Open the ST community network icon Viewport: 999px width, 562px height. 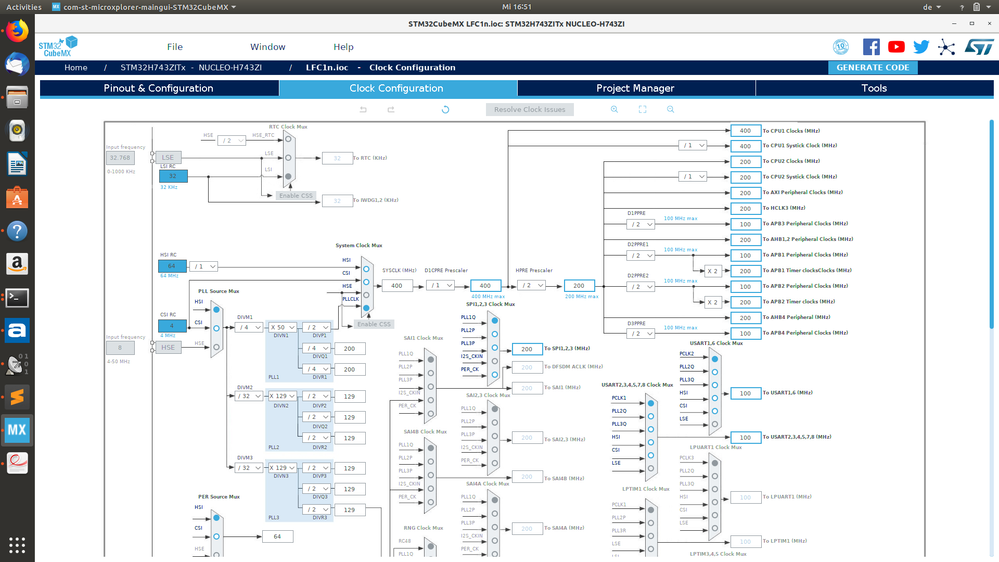(947, 47)
